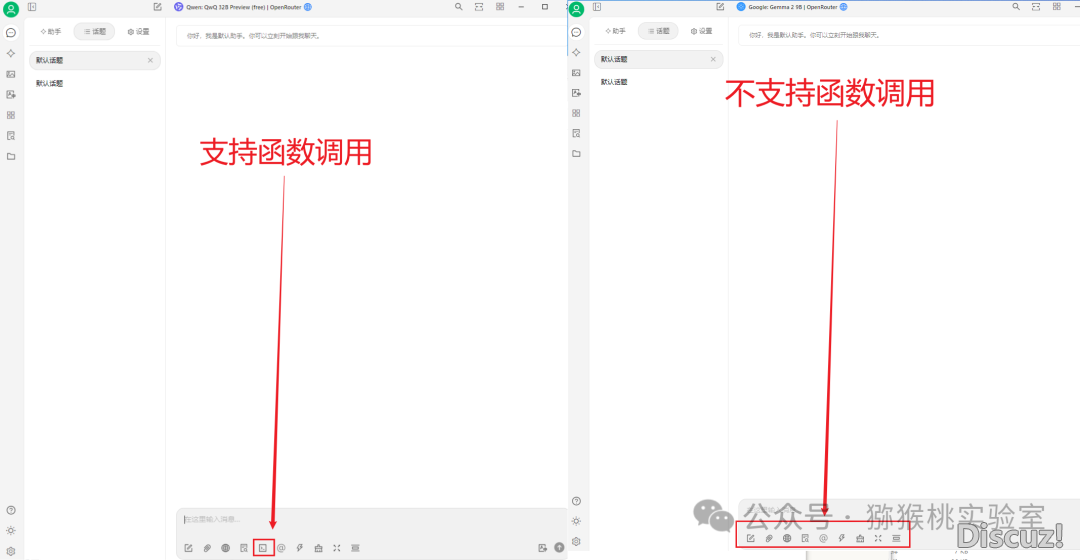
Task: Open agents sparkle icon in left window sidebar
Action: coord(10,53)
